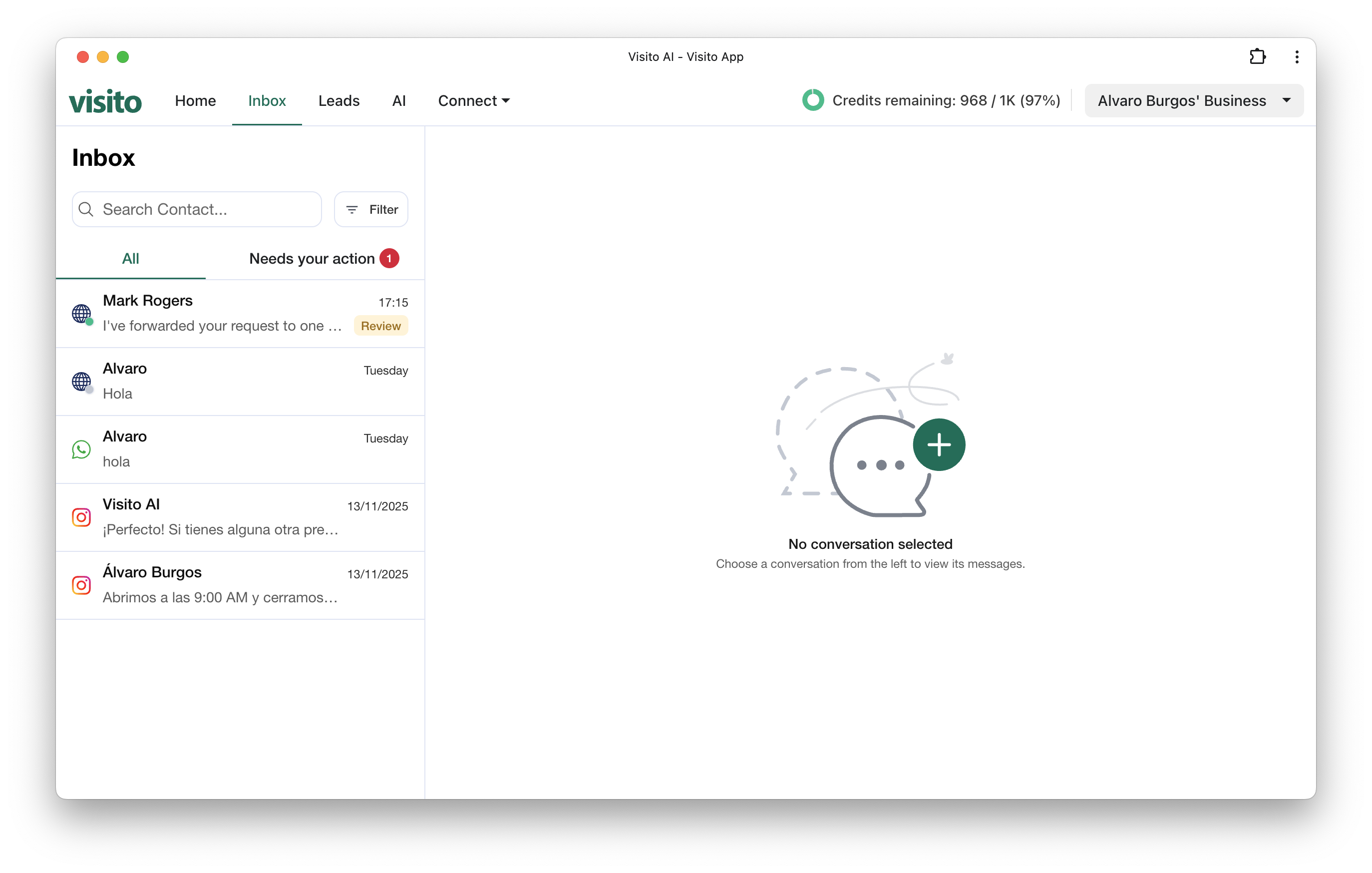Click the WhatsApp channel icon on Alvaro's conversation
The image size is (1372, 873).
(81, 449)
